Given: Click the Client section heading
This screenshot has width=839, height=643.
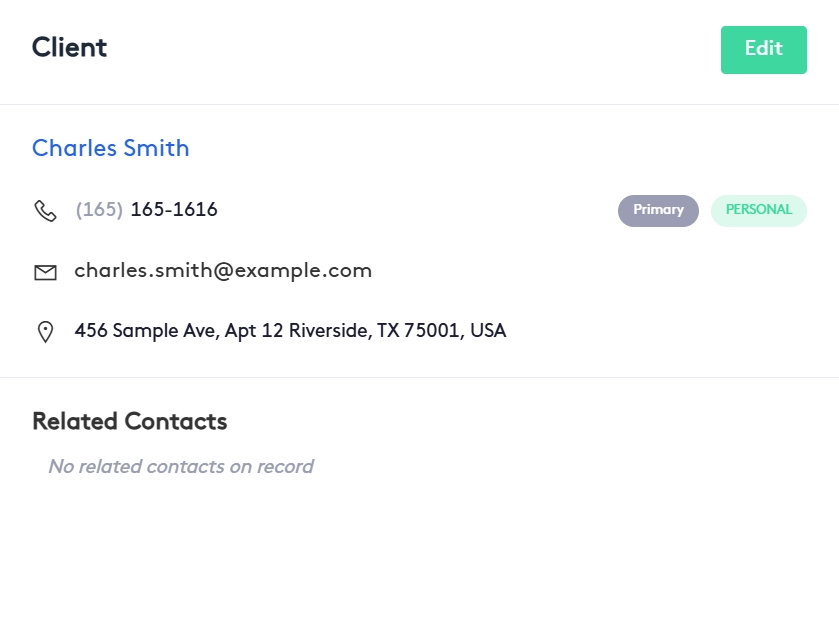Looking at the screenshot, I should 69,47.
